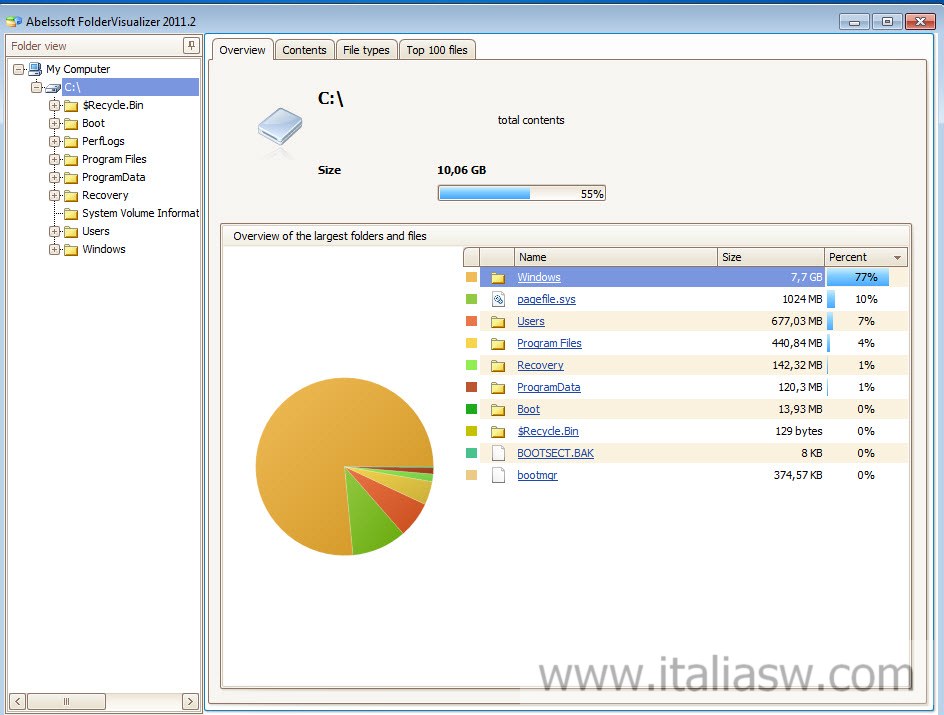Click the large drive icon in Overview
944x715 pixels.
click(x=279, y=126)
